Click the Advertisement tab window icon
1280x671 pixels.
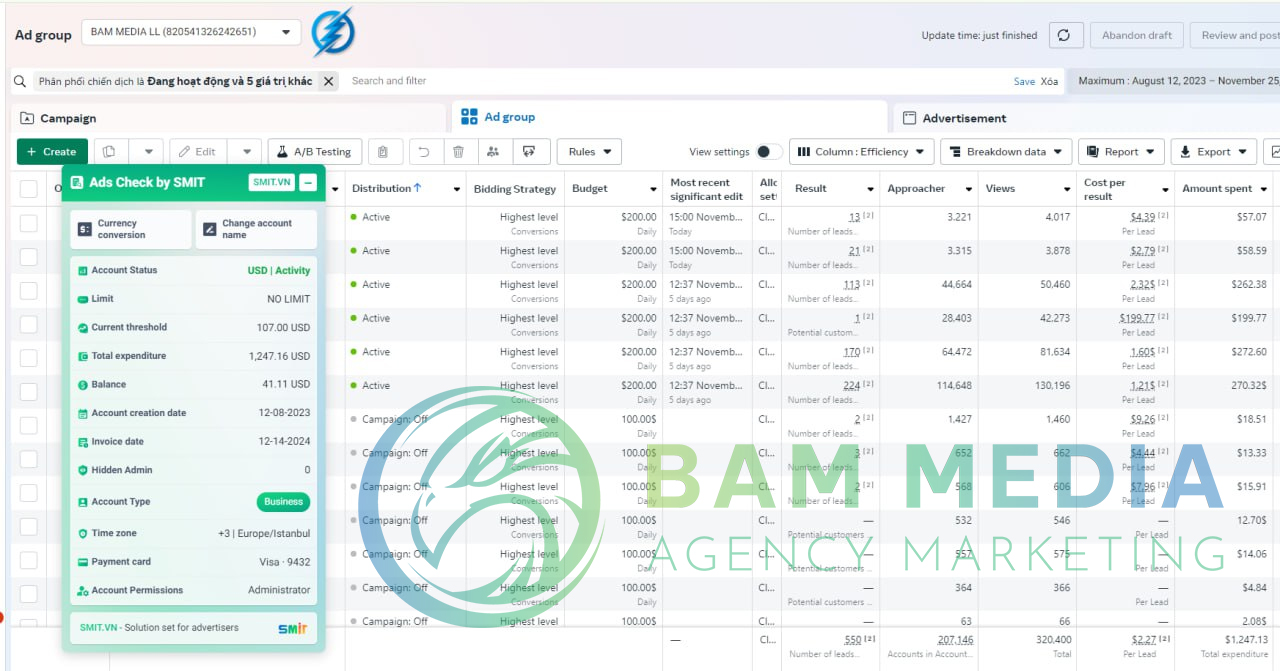909,118
